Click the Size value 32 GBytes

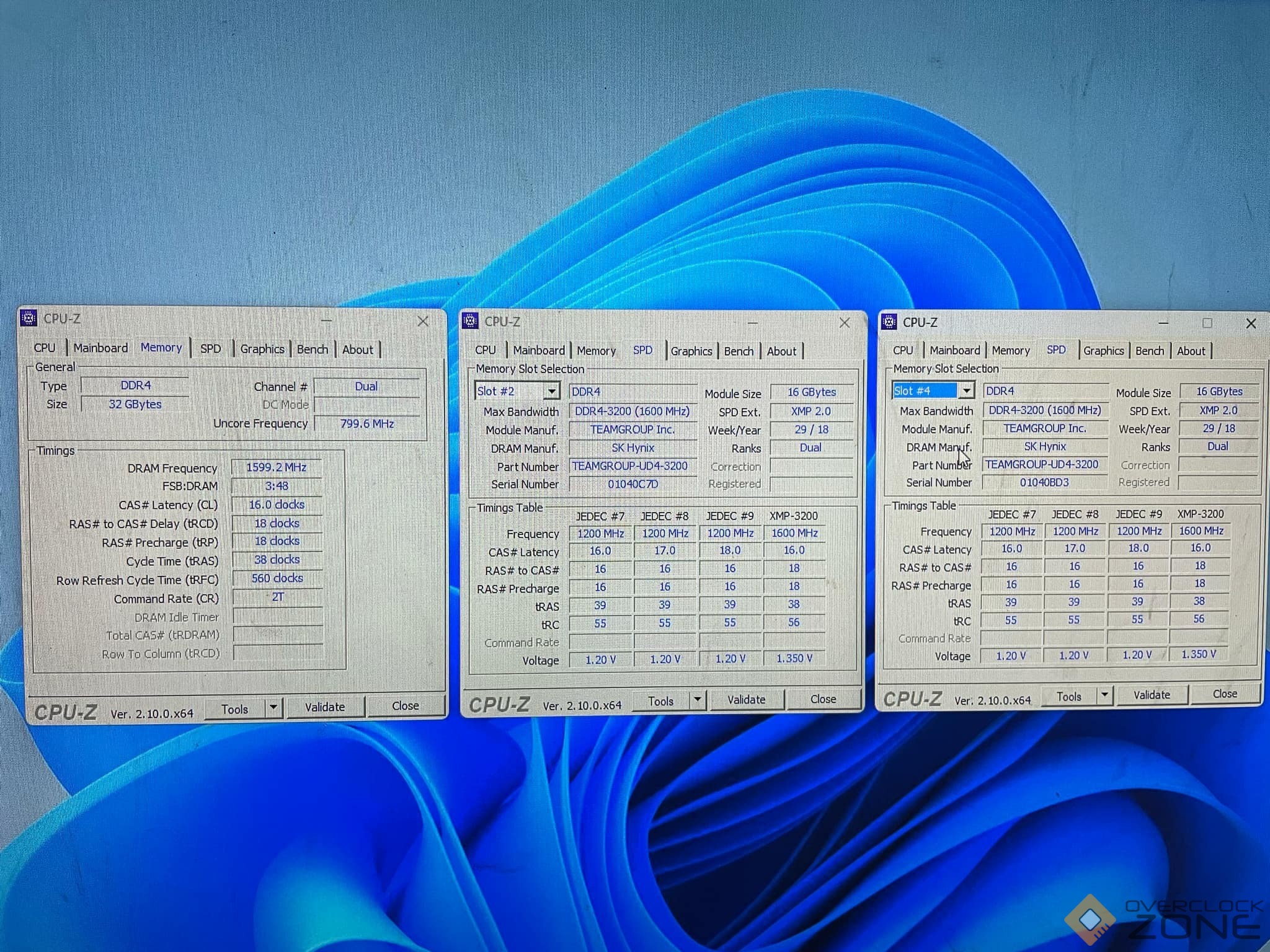tap(135, 404)
